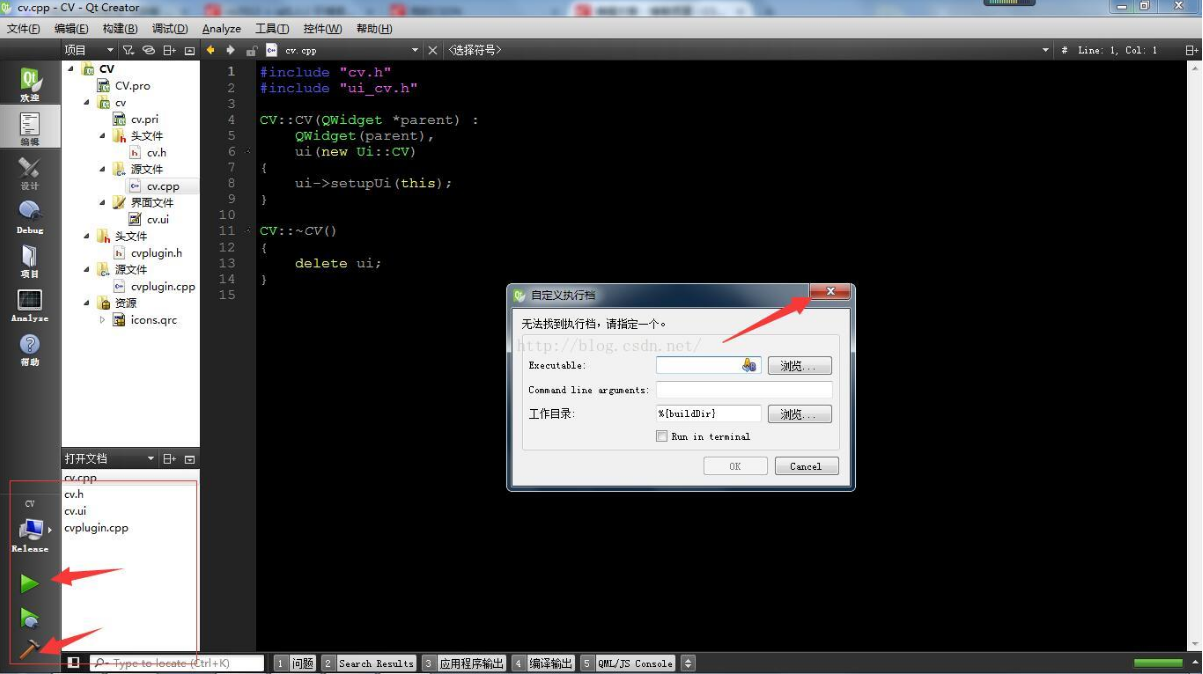Open the 工具(T) menu
Image resolution: width=1203 pixels, height=674 pixels.
click(x=271, y=29)
